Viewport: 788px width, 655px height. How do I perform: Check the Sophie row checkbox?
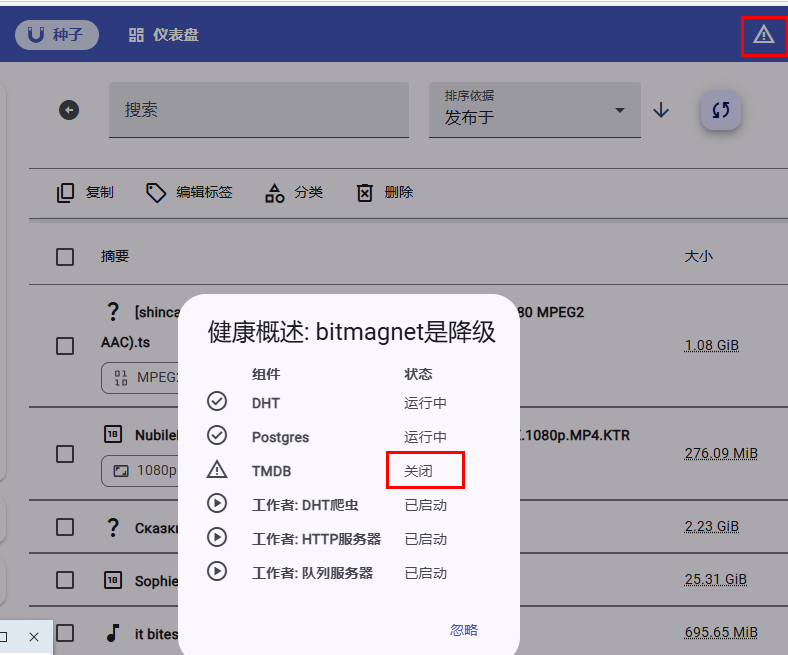tap(65, 580)
